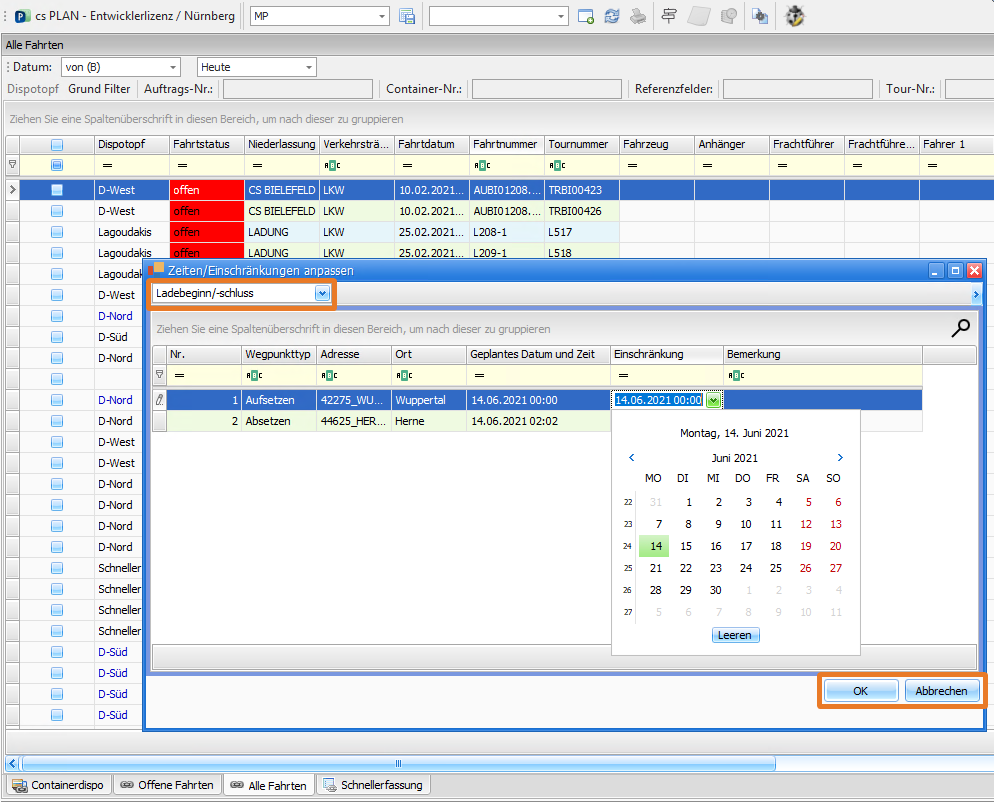994x802 pixels.
Task: Click the ladybug debug icon
Action: pos(795,16)
